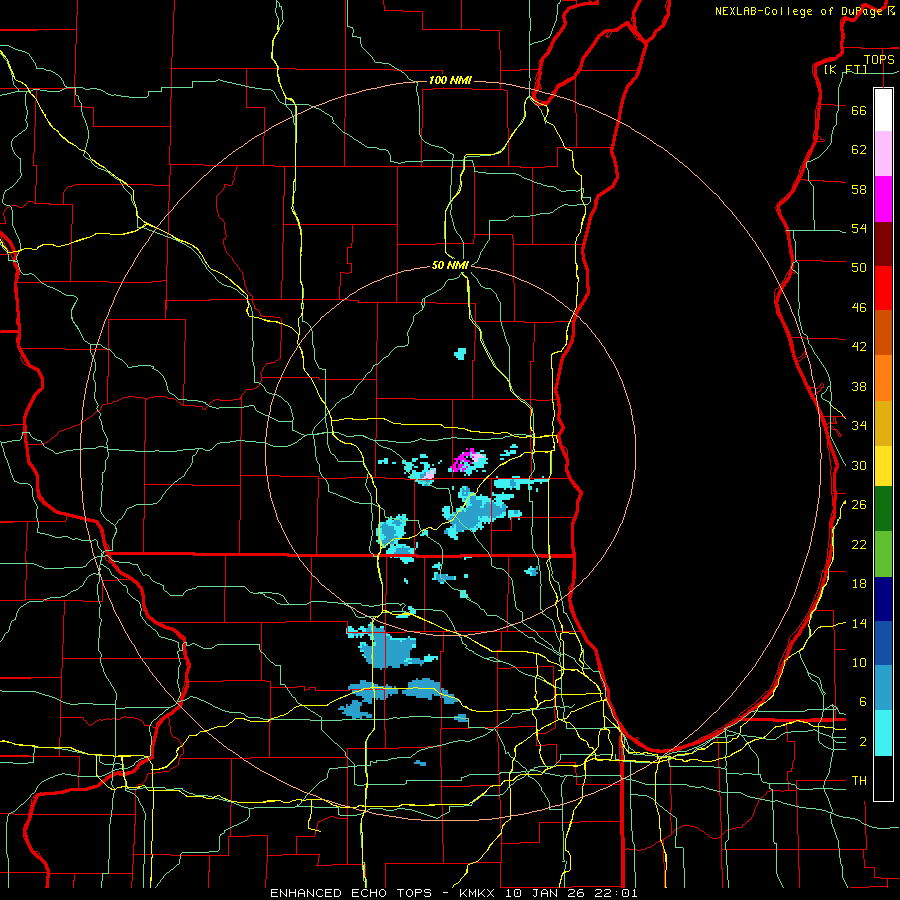Click the 2 legend label
Viewport: 900px width, 900px height.
point(863,741)
